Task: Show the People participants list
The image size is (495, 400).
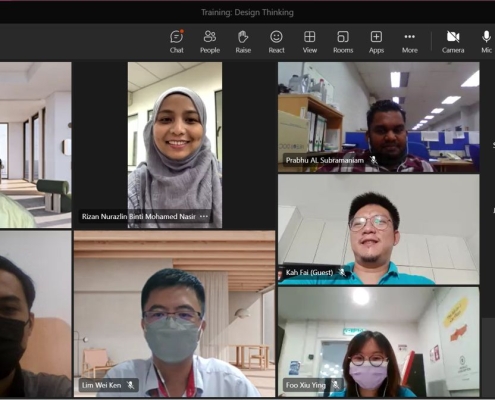Action: click(210, 42)
